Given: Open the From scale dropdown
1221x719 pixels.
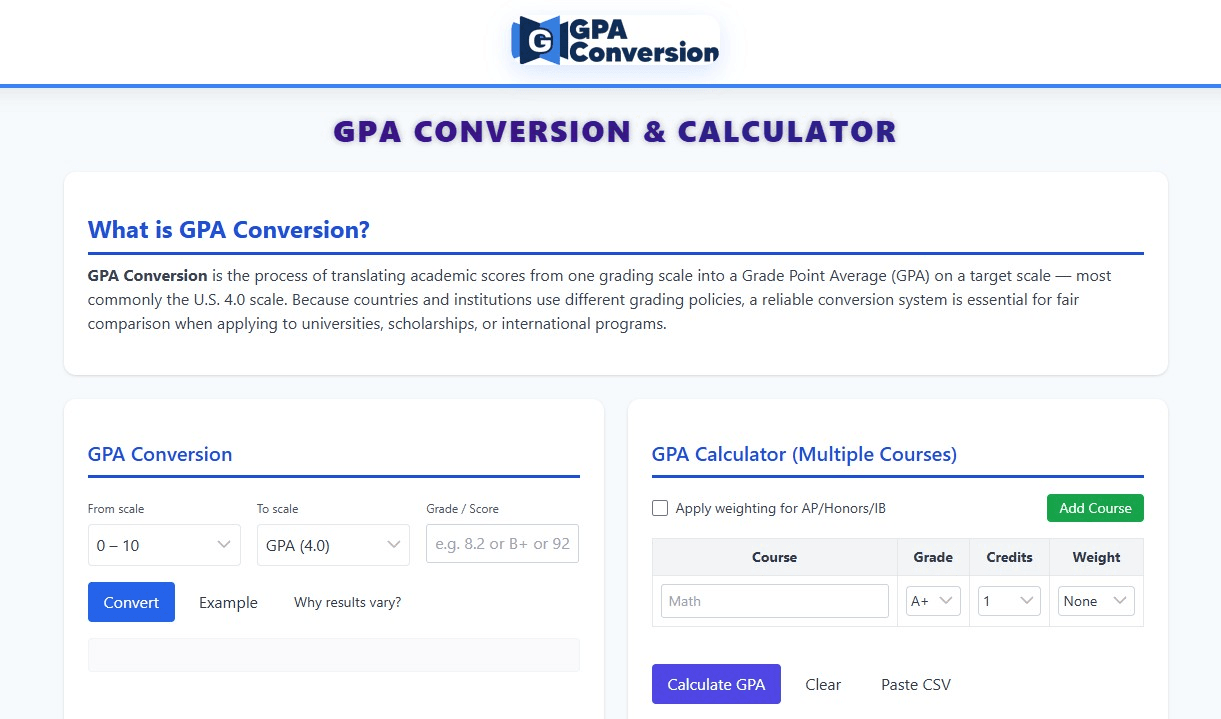Looking at the screenshot, I should (x=164, y=545).
